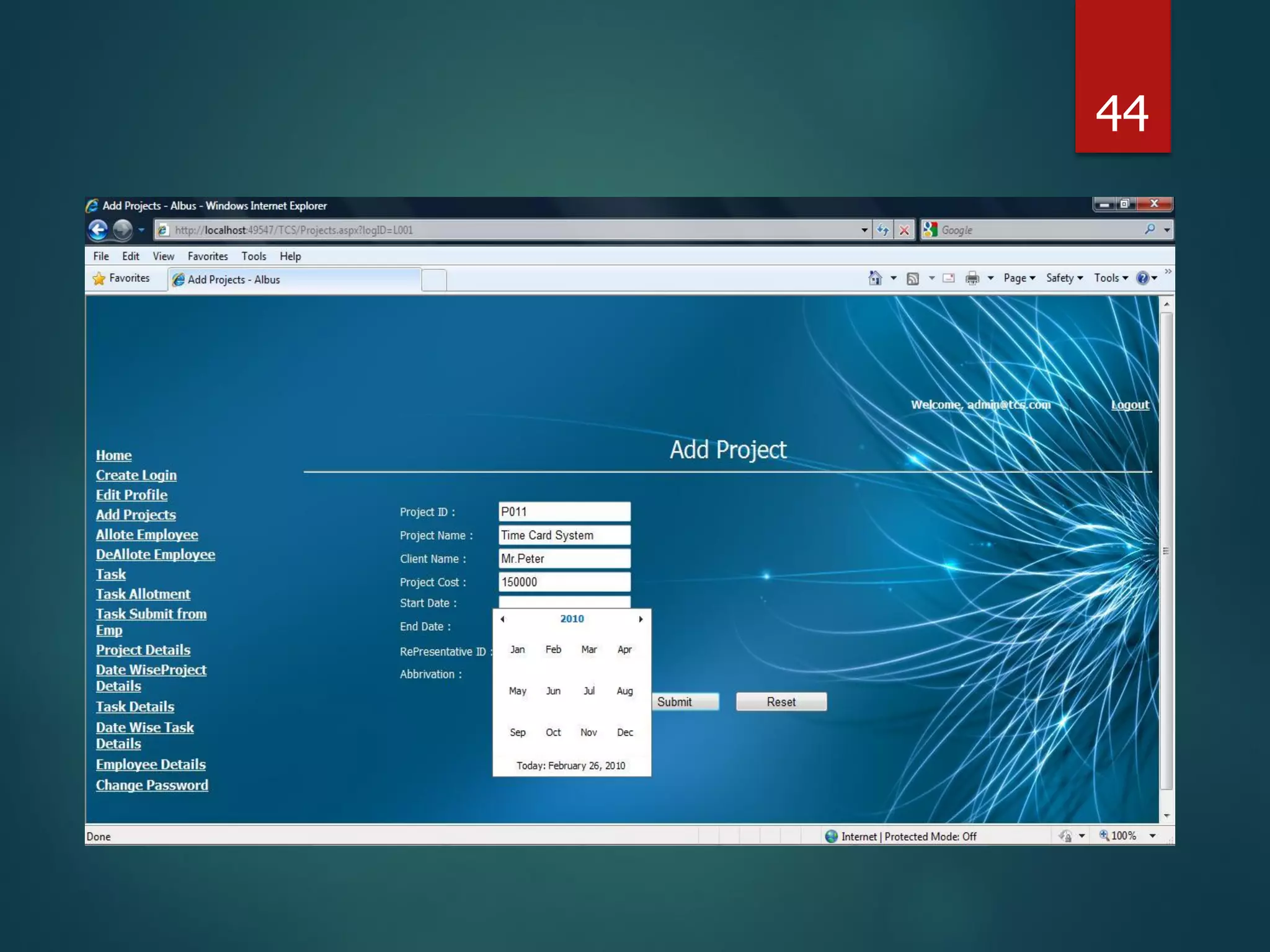Click the browser Back arrow button
The image size is (1270, 952).
coord(98,230)
